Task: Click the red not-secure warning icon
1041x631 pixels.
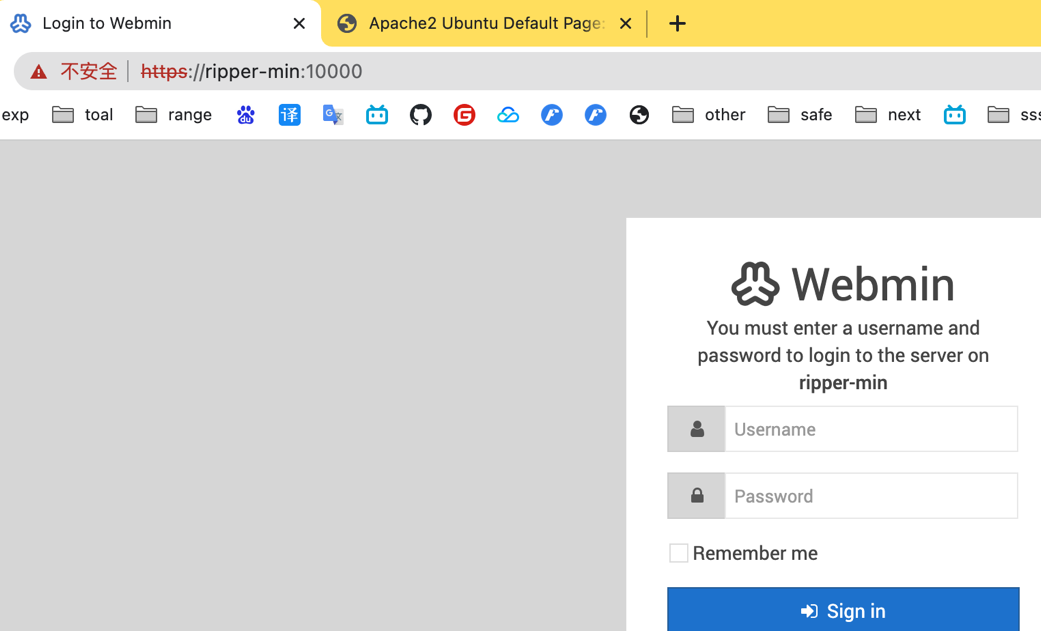Action: [x=39, y=72]
